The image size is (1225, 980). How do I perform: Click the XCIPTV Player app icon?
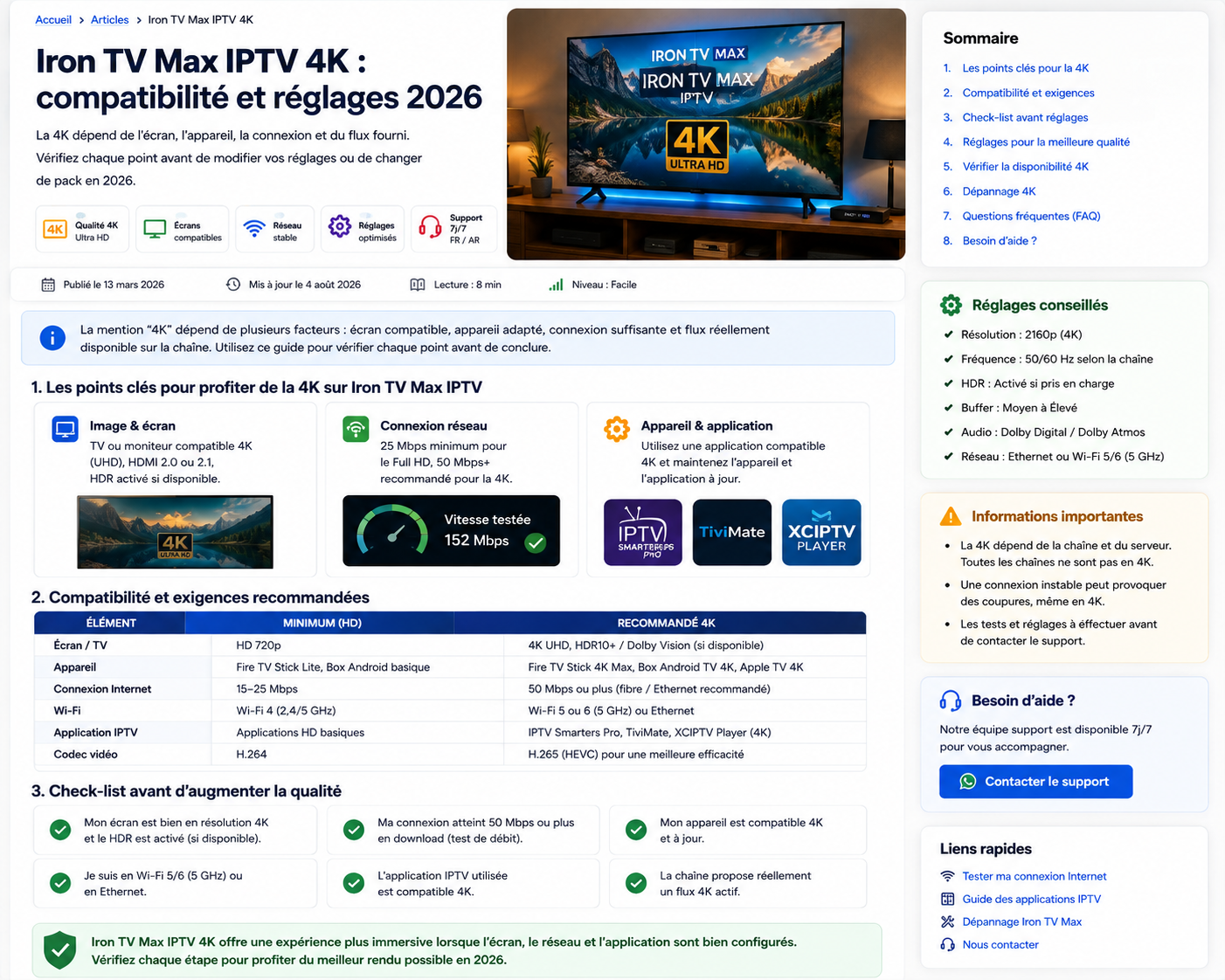[821, 532]
